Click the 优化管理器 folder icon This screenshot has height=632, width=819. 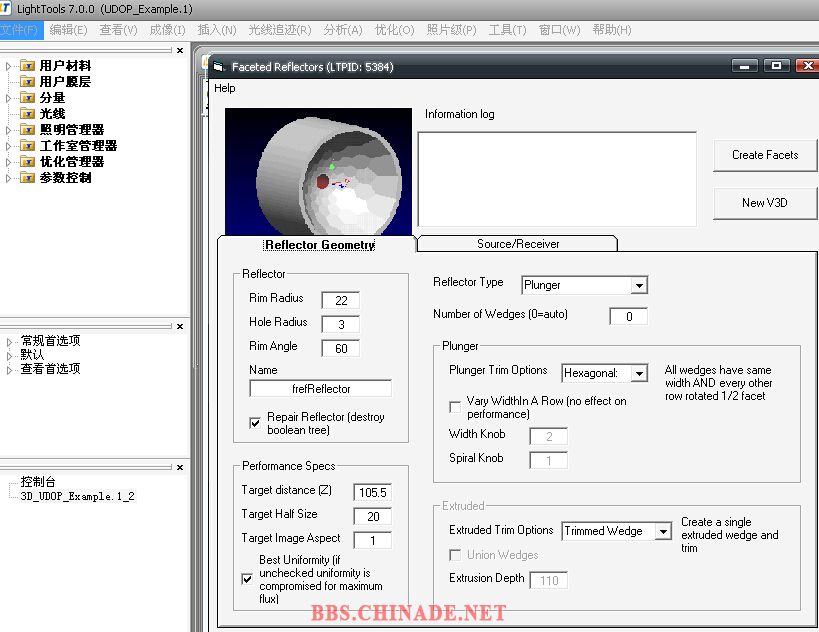point(28,162)
